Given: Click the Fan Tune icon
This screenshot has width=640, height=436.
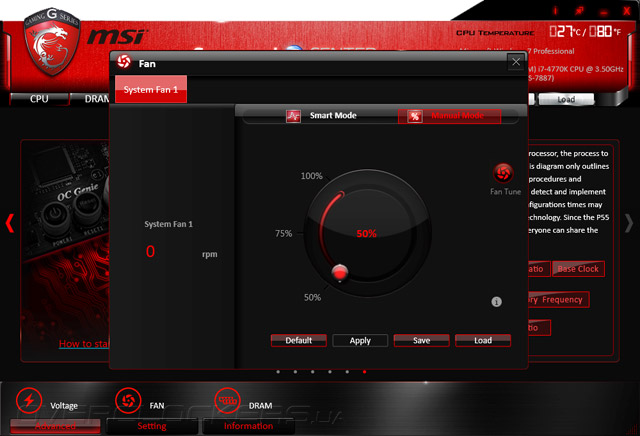Looking at the screenshot, I should click(503, 173).
